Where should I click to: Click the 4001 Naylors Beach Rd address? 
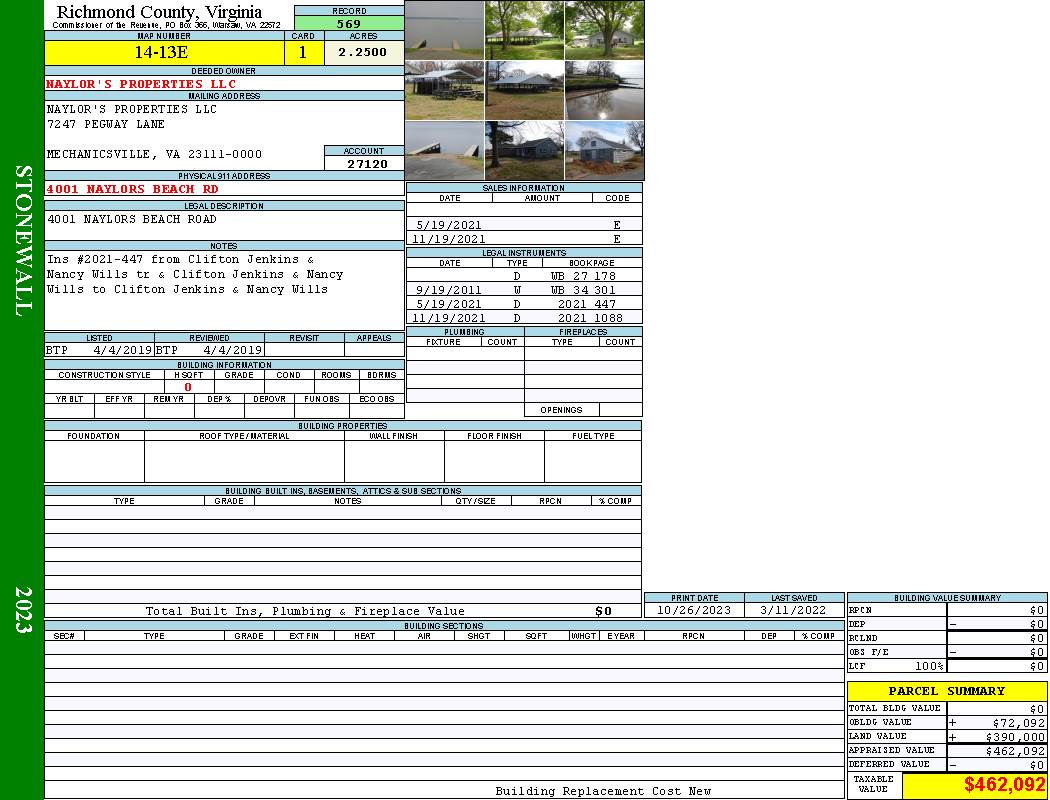[x=132, y=189]
